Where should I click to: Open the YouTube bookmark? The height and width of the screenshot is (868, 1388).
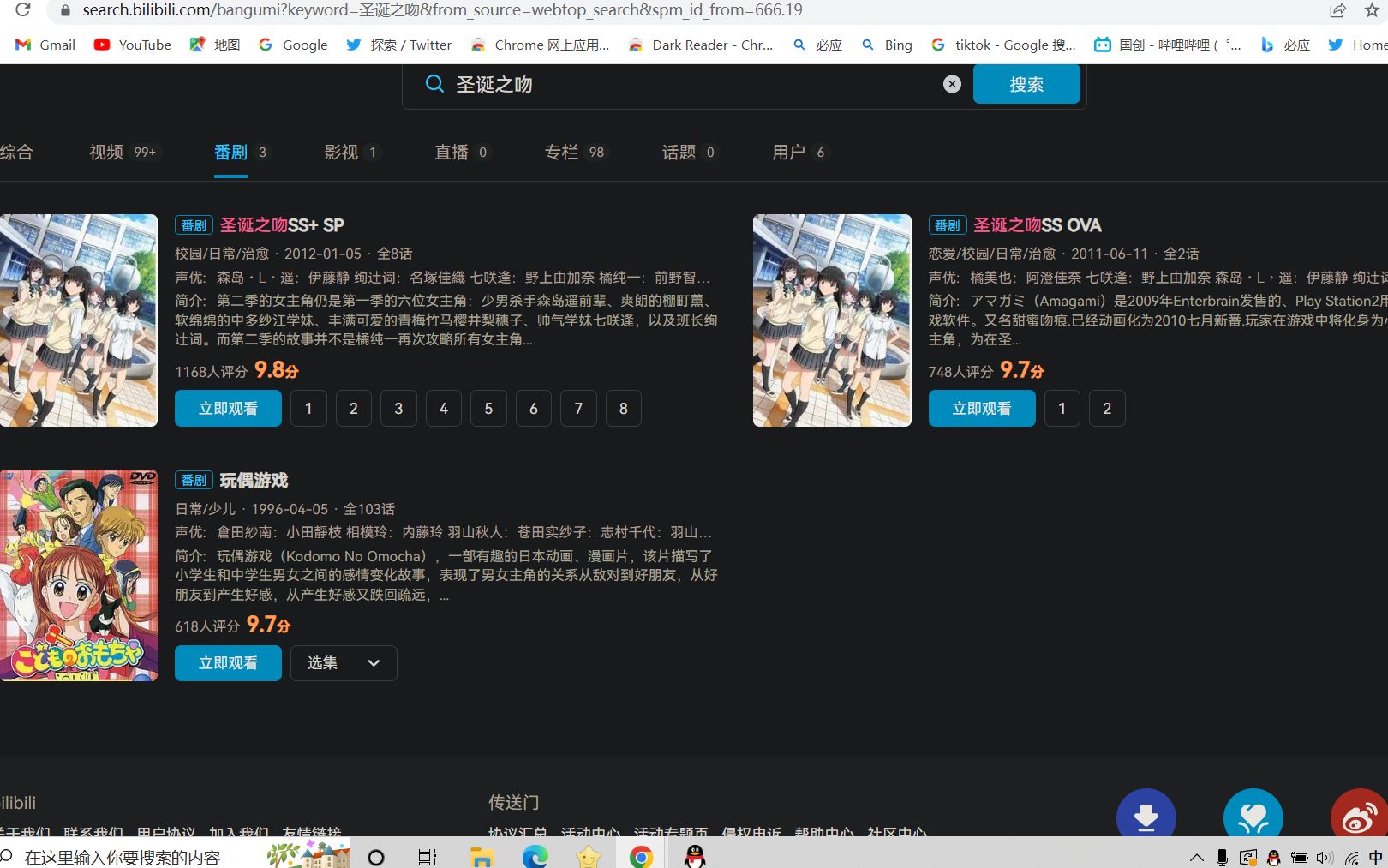pyautogui.click(x=132, y=45)
